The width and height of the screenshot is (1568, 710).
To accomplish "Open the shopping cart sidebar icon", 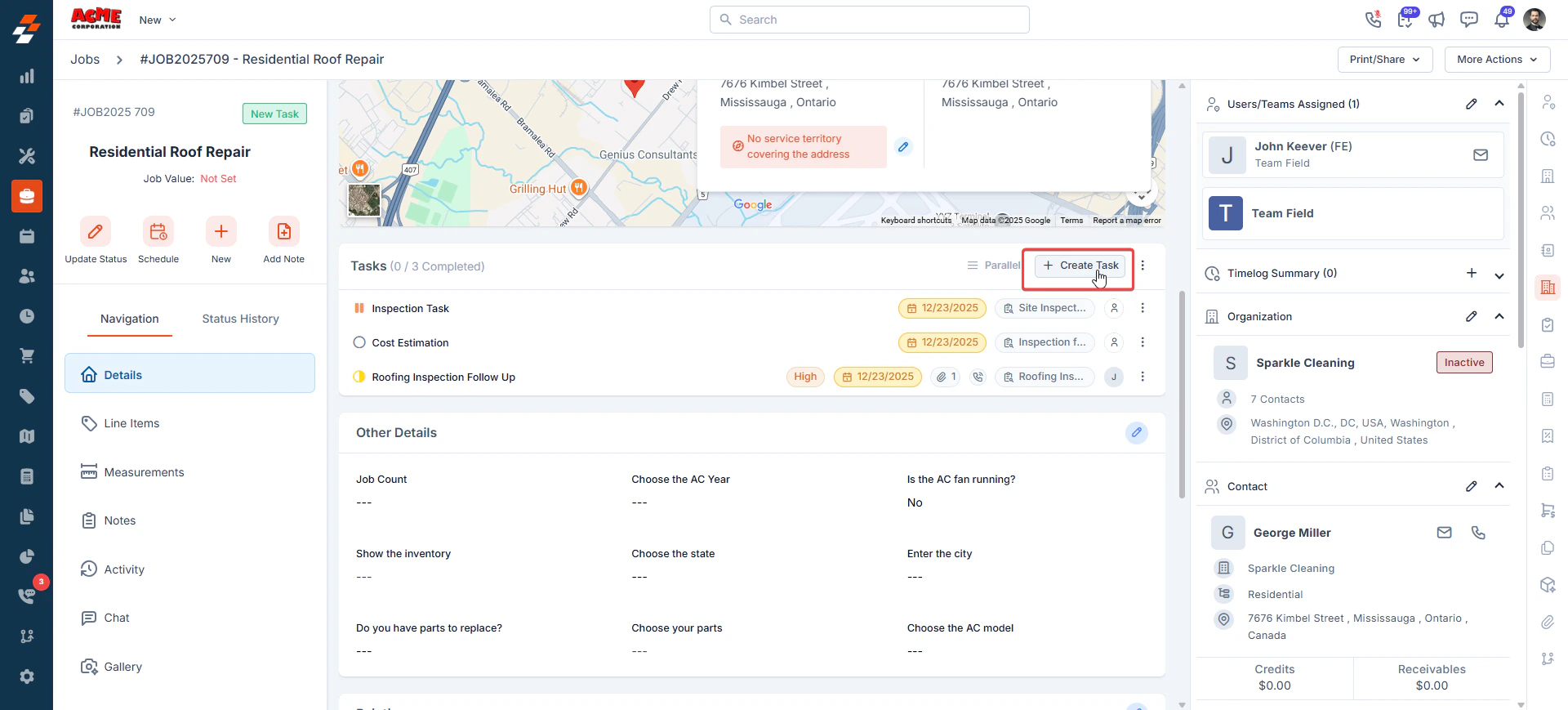I will click(27, 356).
